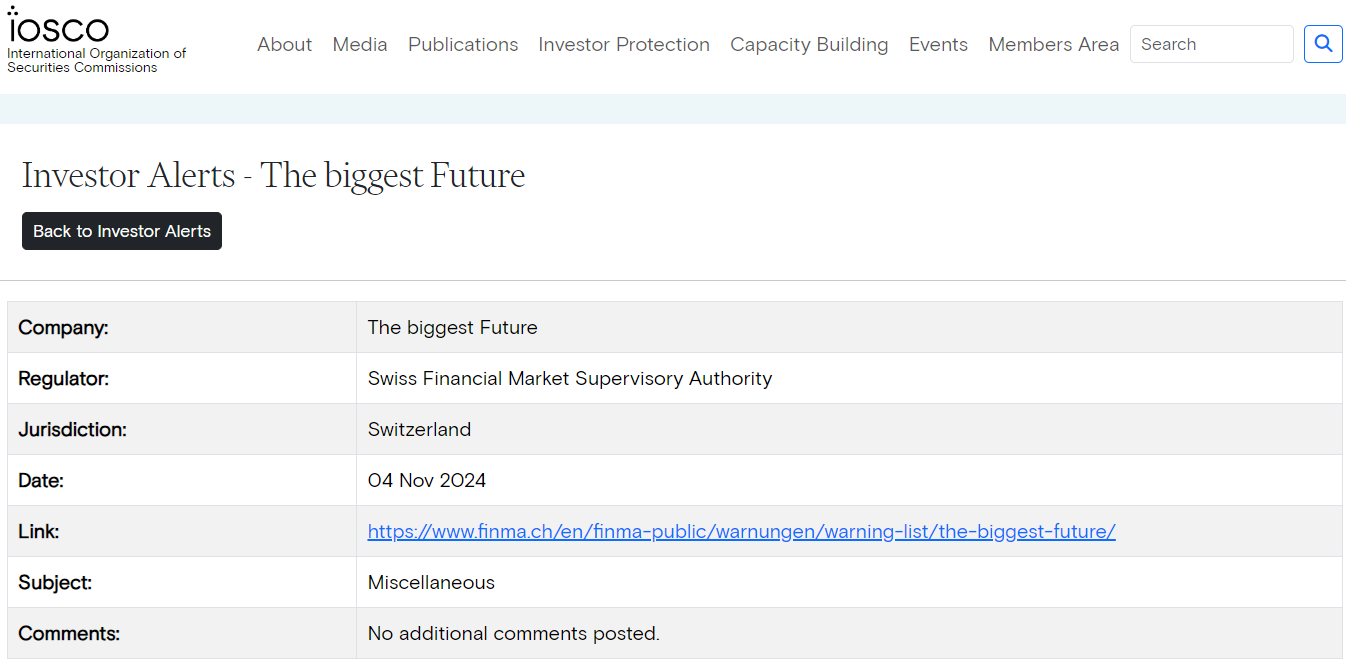Focus the Search text field

point(1211,44)
